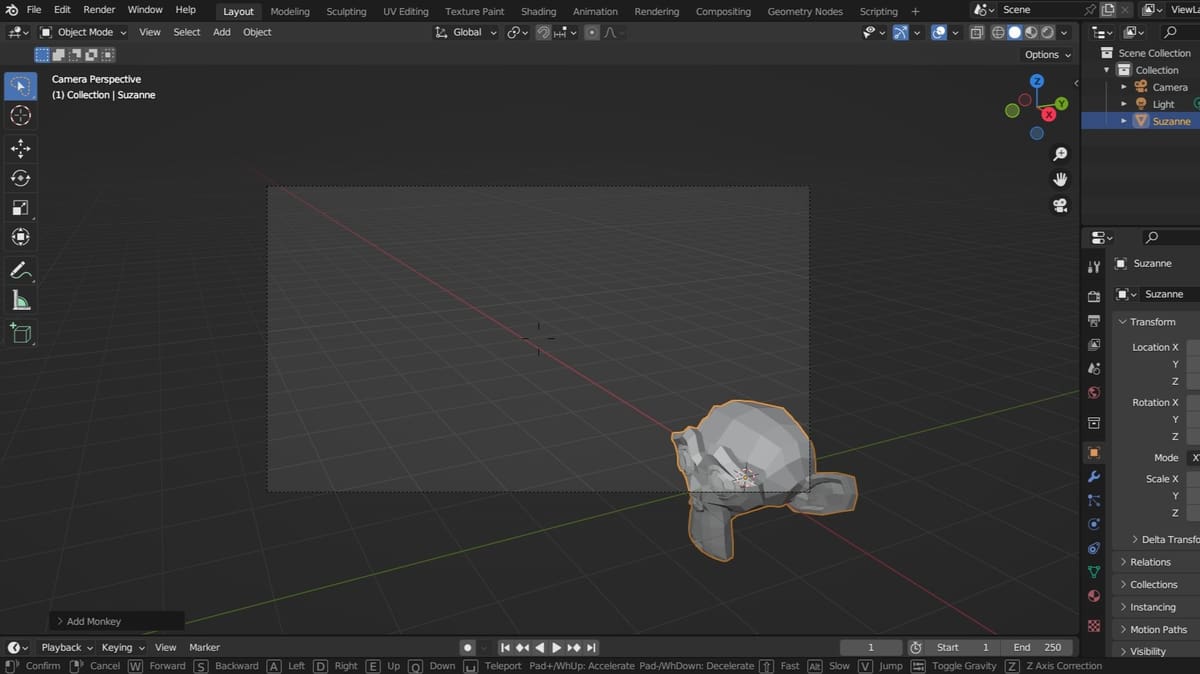Image resolution: width=1200 pixels, height=674 pixels.
Task: Select the Move tool
Action: [x=20, y=148]
